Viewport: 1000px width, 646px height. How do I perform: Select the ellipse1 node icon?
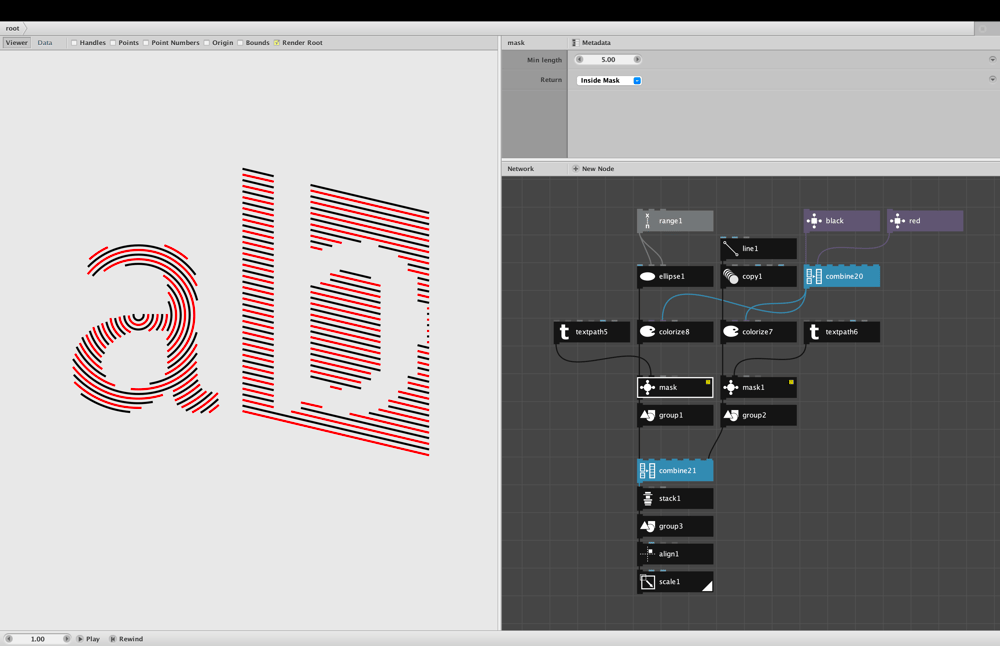(647, 276)
